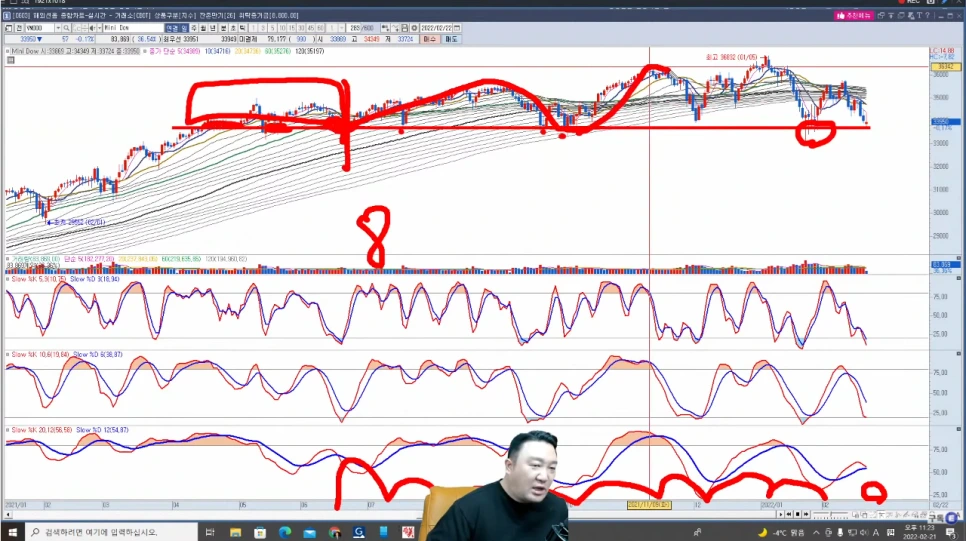Click the help question mark icon
Image resolution: width=966 pixels, height=541 pixels.
[x=927, y=15]
